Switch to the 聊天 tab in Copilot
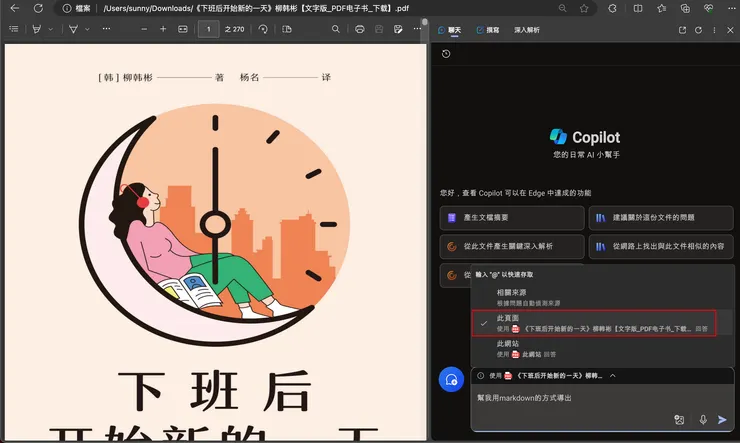The image size is (740, 443). click(449, 30)
